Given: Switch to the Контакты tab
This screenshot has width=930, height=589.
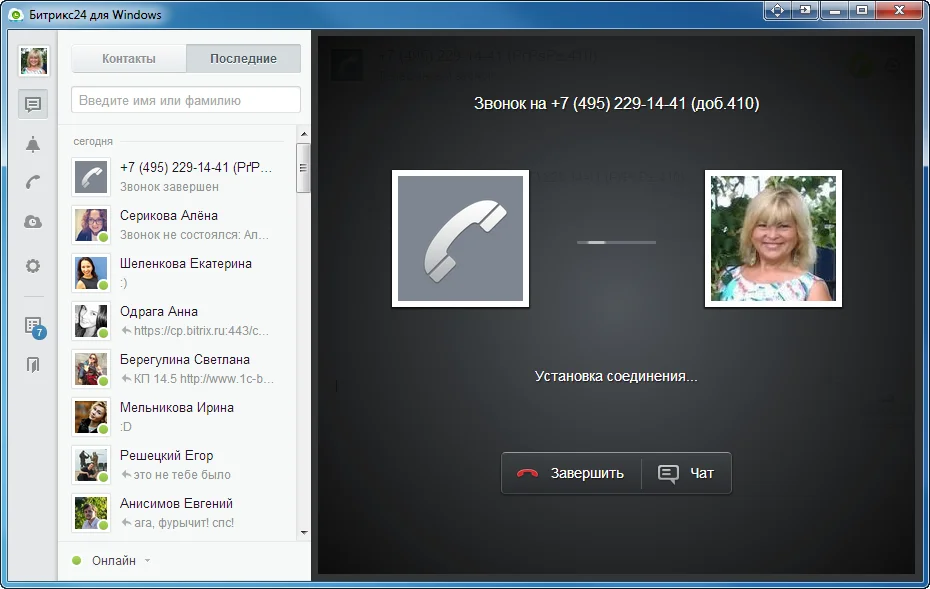Looking at the screenshot, I should (x=129, y=59).
